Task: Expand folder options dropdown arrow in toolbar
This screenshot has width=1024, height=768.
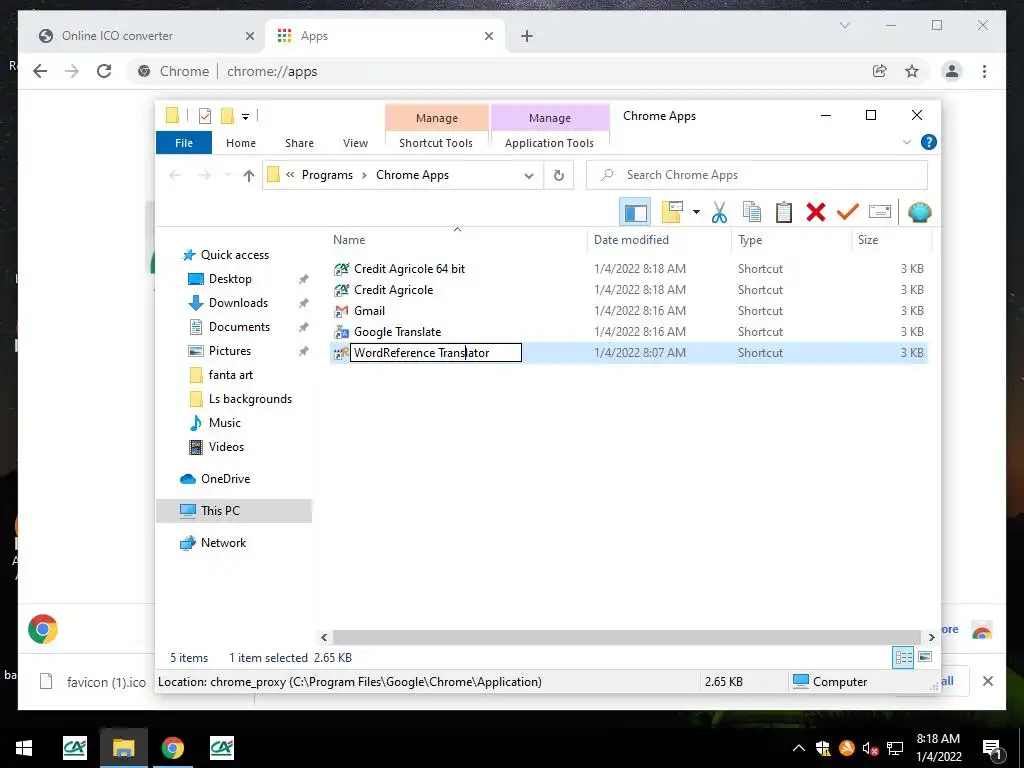Action: tap(696, 212)
